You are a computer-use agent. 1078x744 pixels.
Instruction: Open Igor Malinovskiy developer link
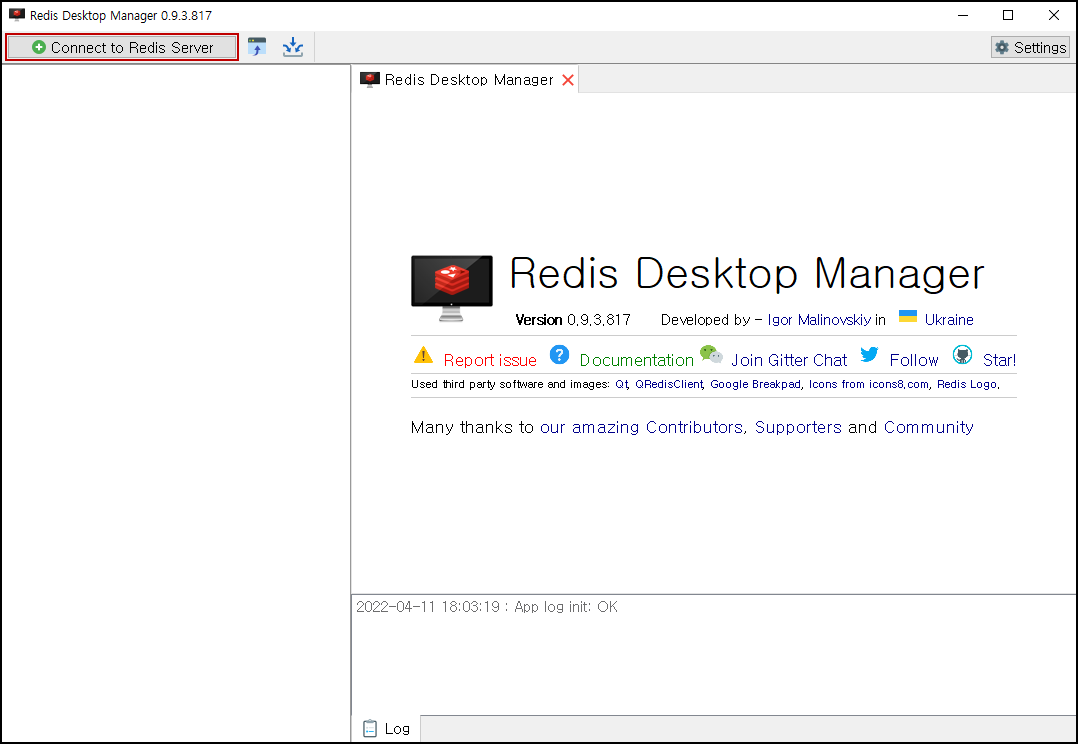(x=819, y=320)
